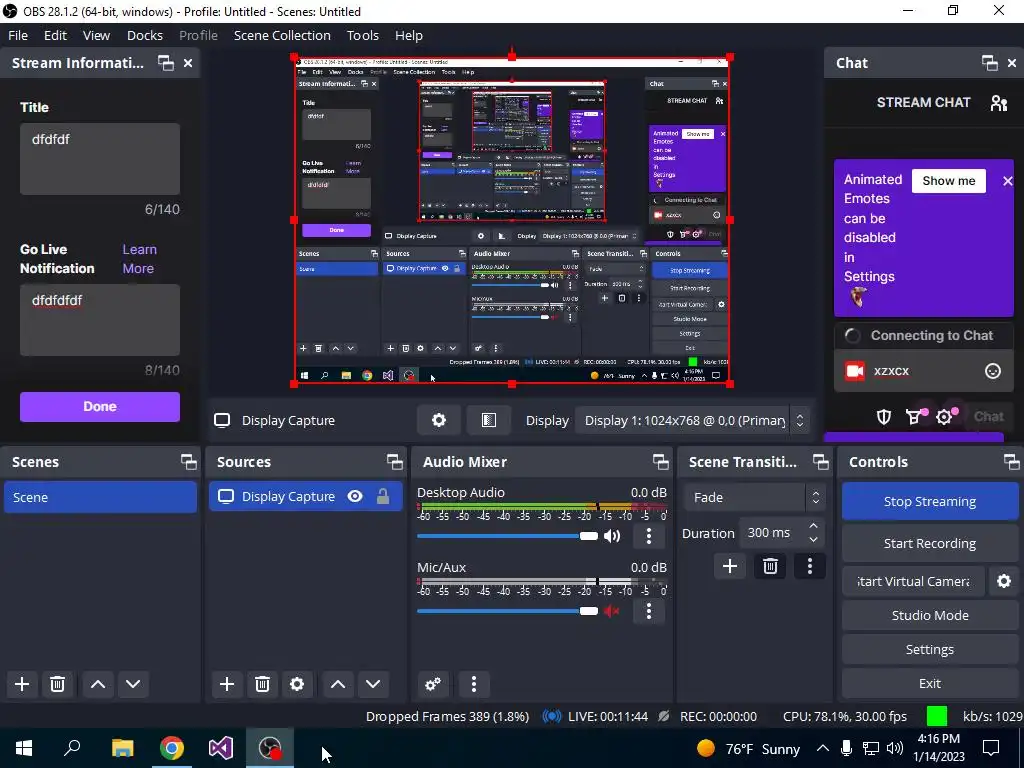Click the stream Title text field

tap(100, 159)
